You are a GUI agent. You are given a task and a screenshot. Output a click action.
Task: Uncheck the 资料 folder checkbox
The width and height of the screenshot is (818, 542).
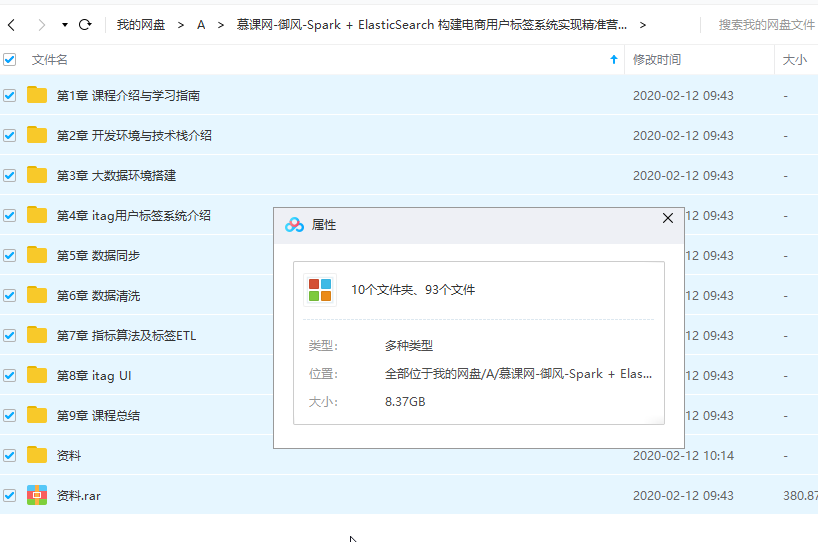(x=9, y=455)
